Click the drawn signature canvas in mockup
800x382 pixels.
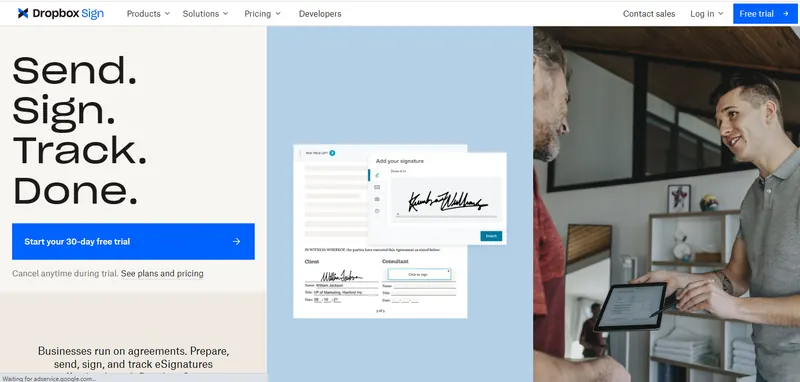pos(446,199)
